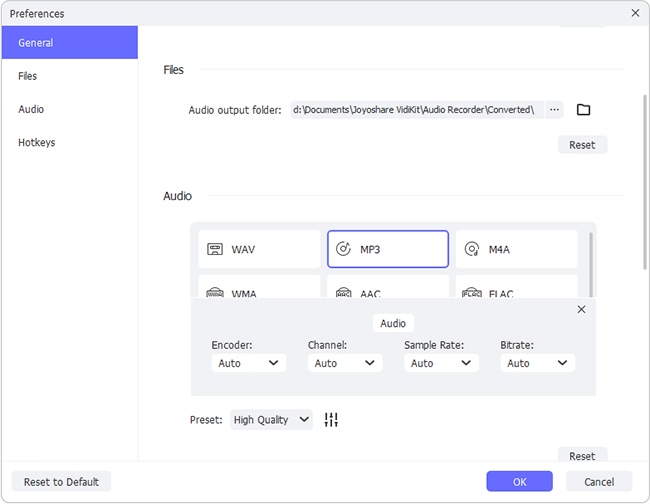The width and height of the screenshot is (650, 504).
Task: Expand the Channel dropdown
Action: coord(345,363)
